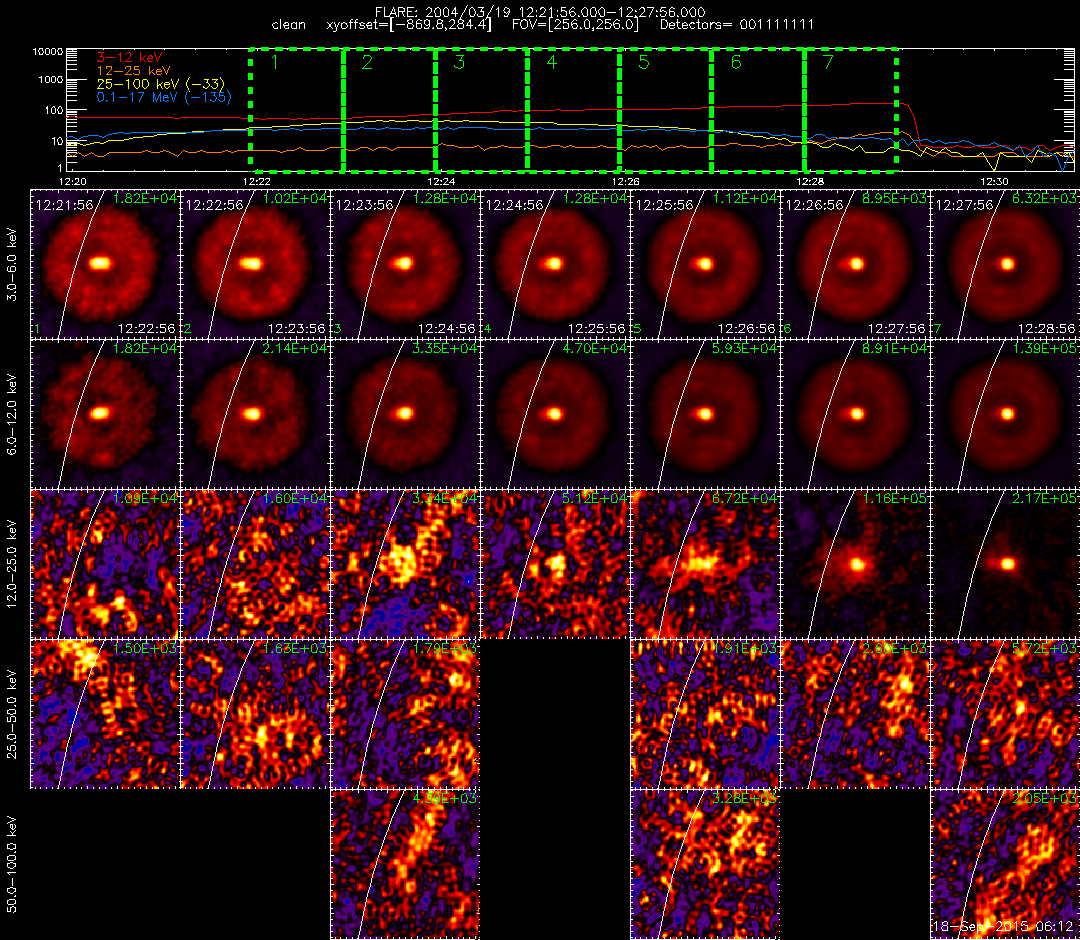Click the yellow '25-100 keV (-33)' legend entry
This screenshot has height=940, width=1080.
[x=160, y=84]
